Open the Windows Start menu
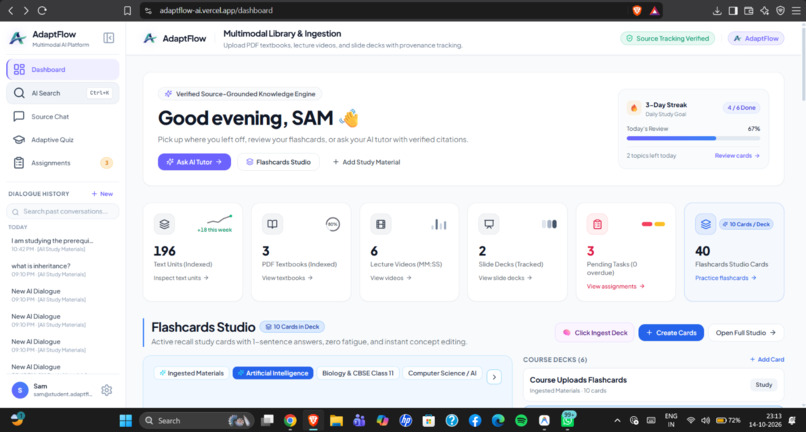Screen dimensions: 806x432 125,421
